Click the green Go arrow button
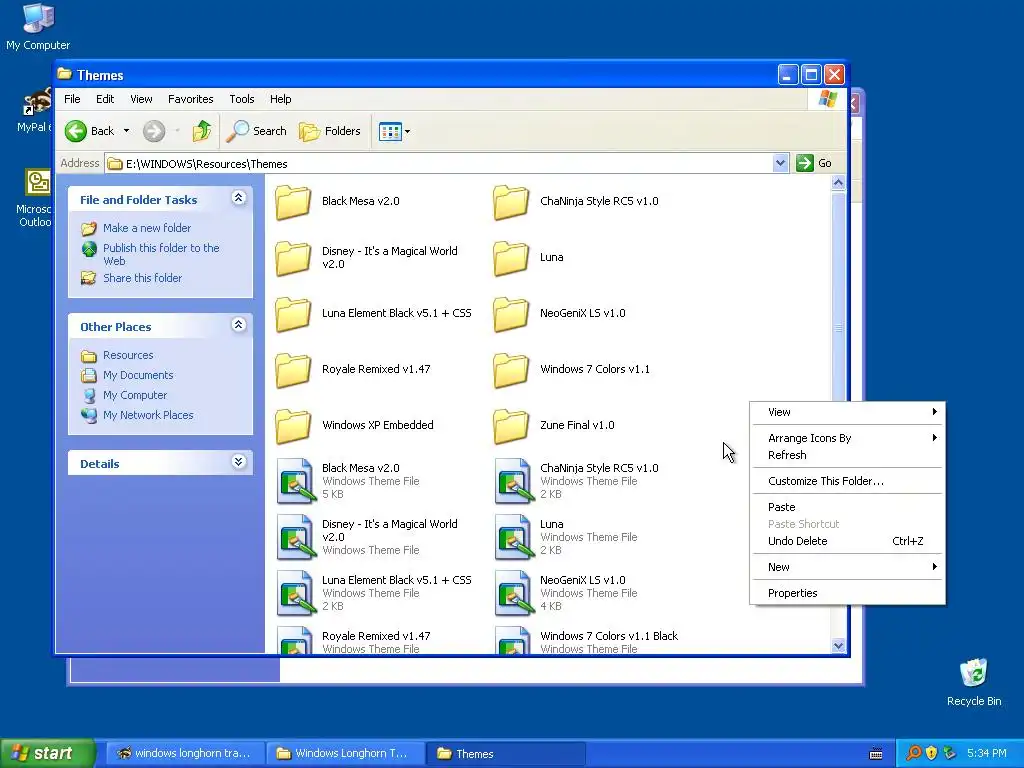1024x768 pixels. (x=805, y=163)
